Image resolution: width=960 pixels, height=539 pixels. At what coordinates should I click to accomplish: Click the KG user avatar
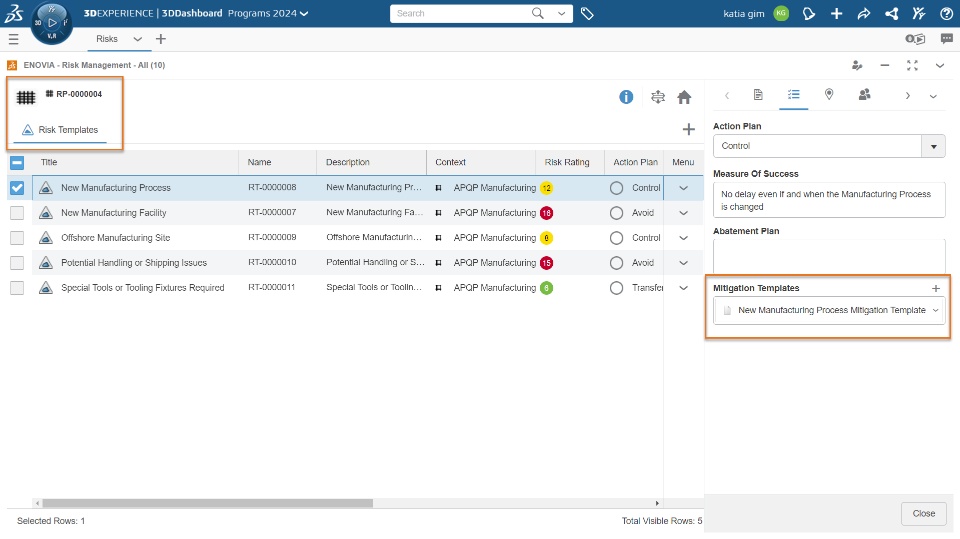pos(781,13)
